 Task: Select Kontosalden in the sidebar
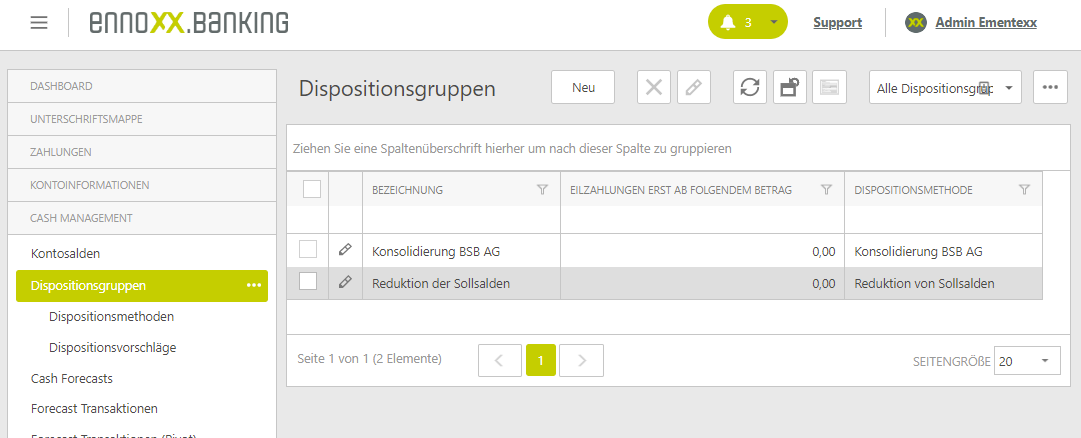point(65,254)
